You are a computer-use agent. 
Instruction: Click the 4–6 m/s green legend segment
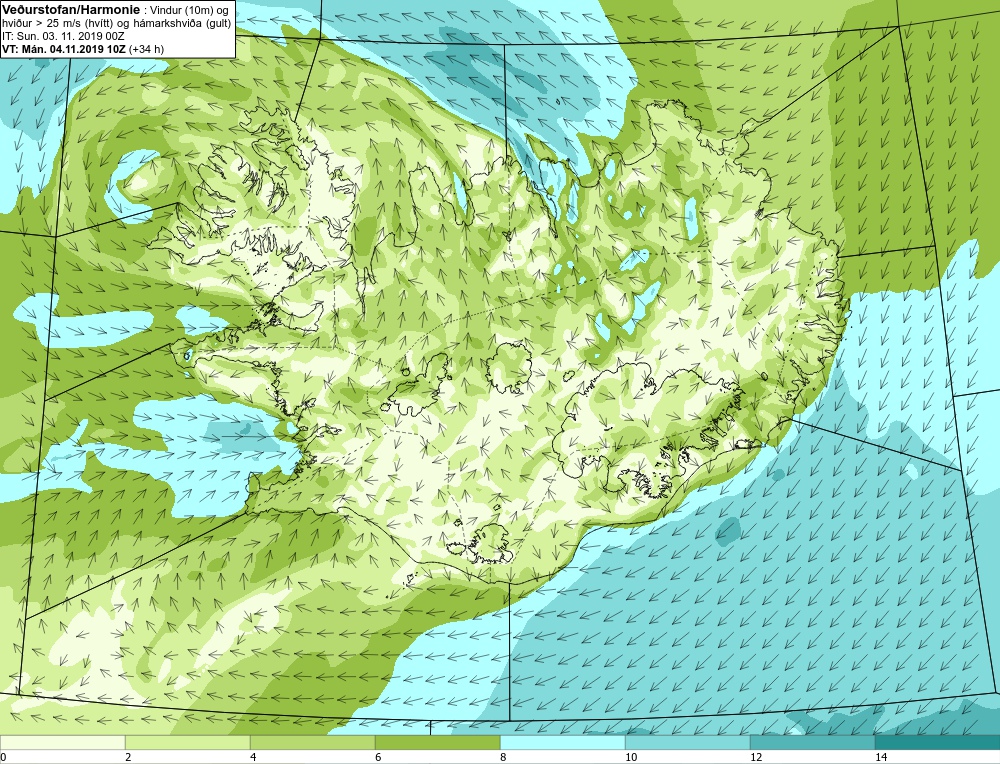[312, 743]
